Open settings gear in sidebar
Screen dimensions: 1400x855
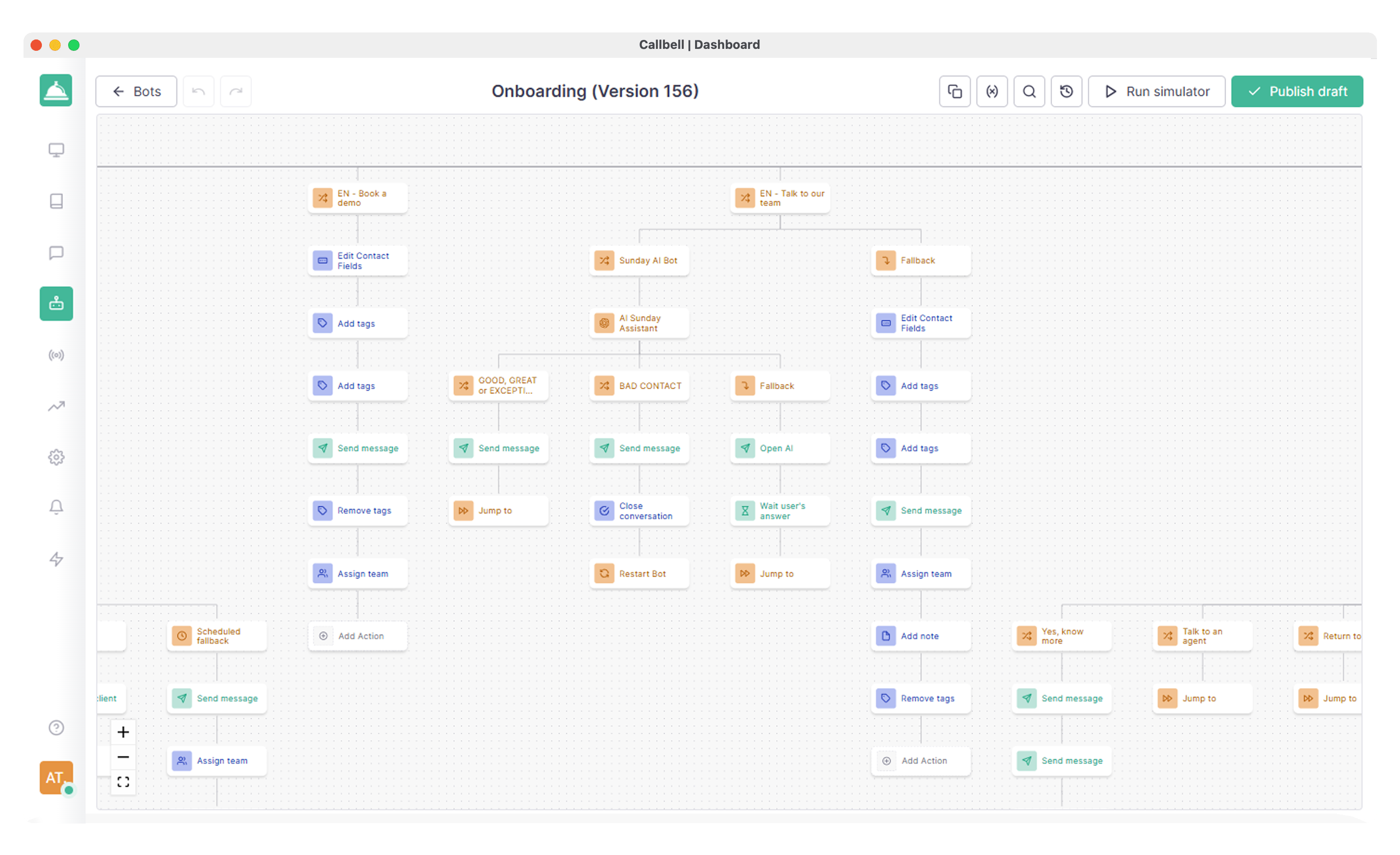click(x=55, y=458)
